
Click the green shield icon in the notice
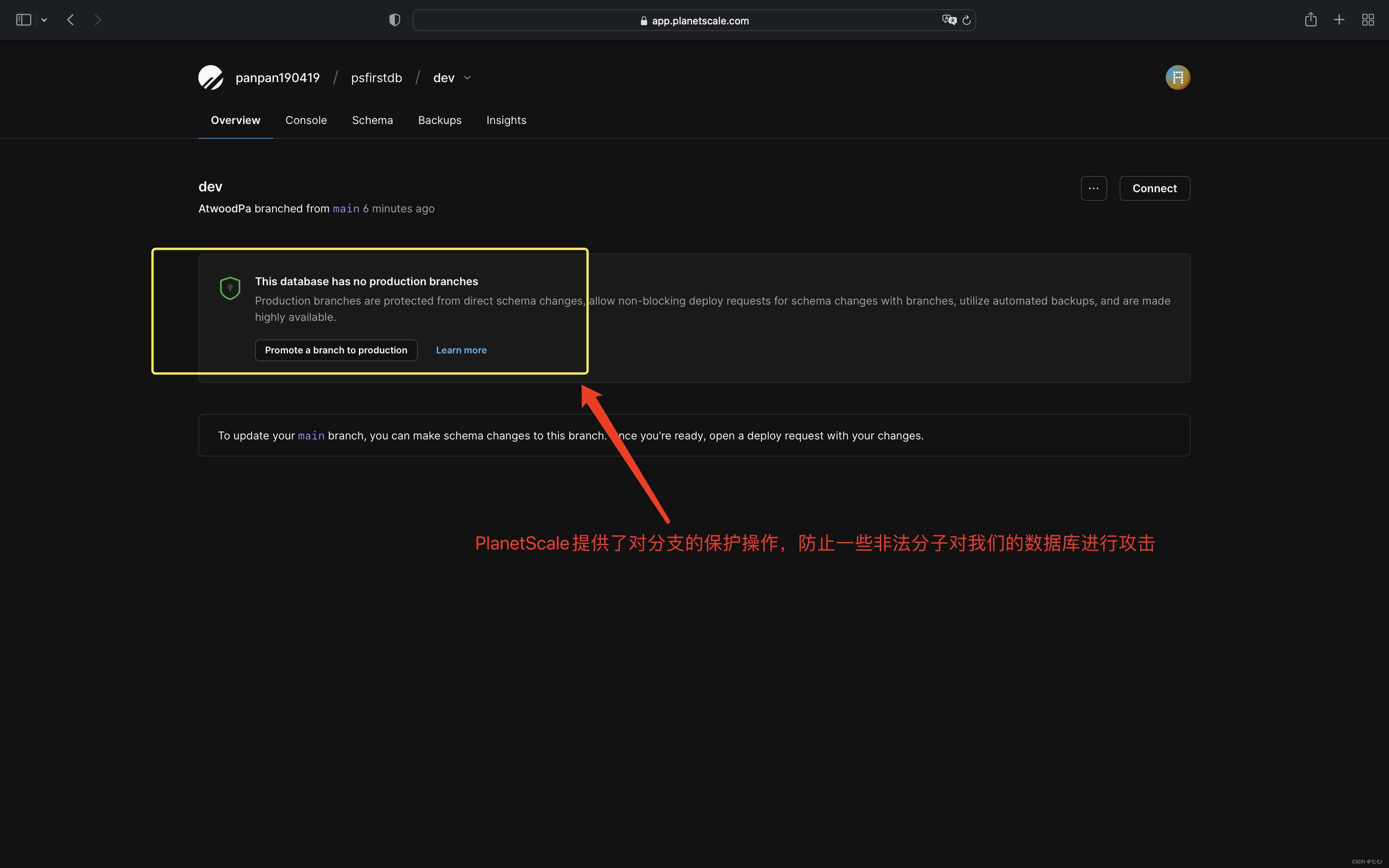tap(230, 288)
